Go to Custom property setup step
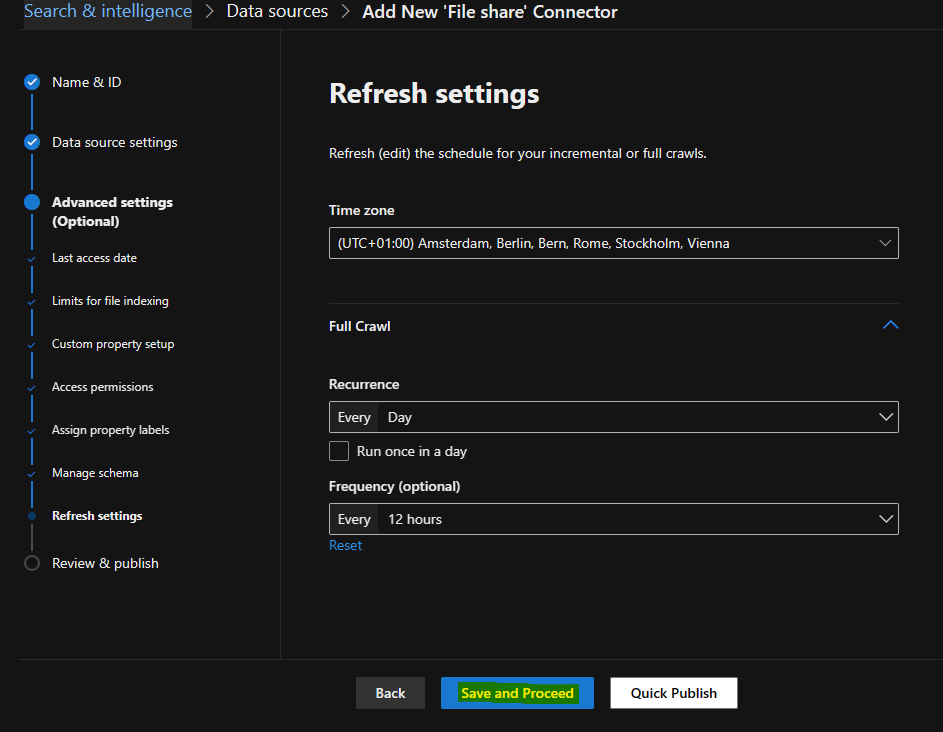The height and width of the screenshot is (732, 943). coord(113,344)
